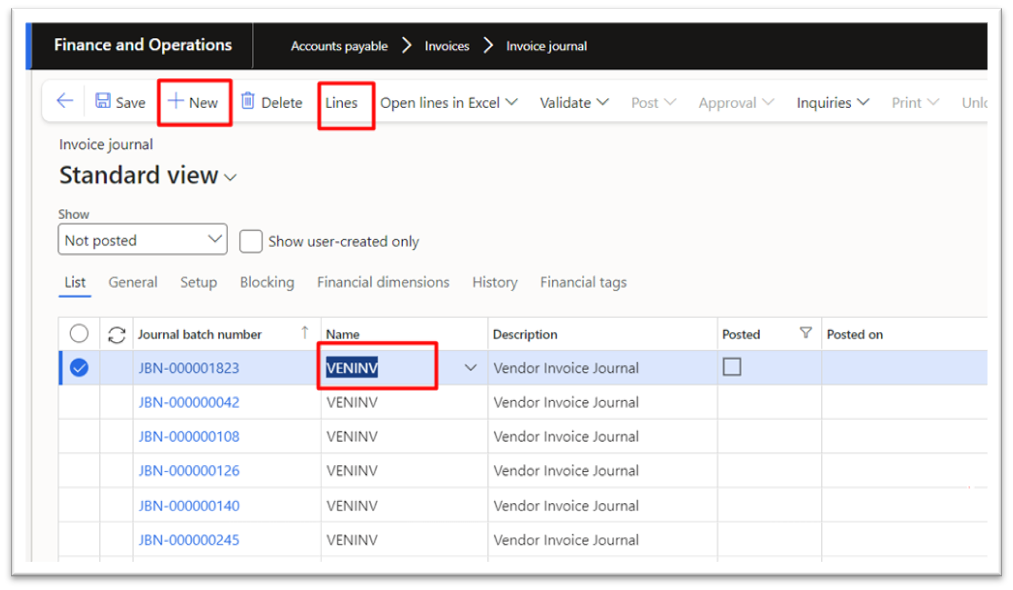Switch to the List tab
Image resolution: width=1013 pixels, height=590 pixels.
(75, 282)
